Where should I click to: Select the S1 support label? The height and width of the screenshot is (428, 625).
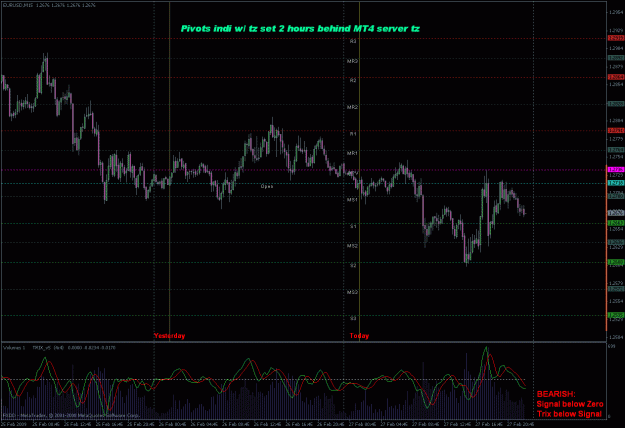coord(353,226)
